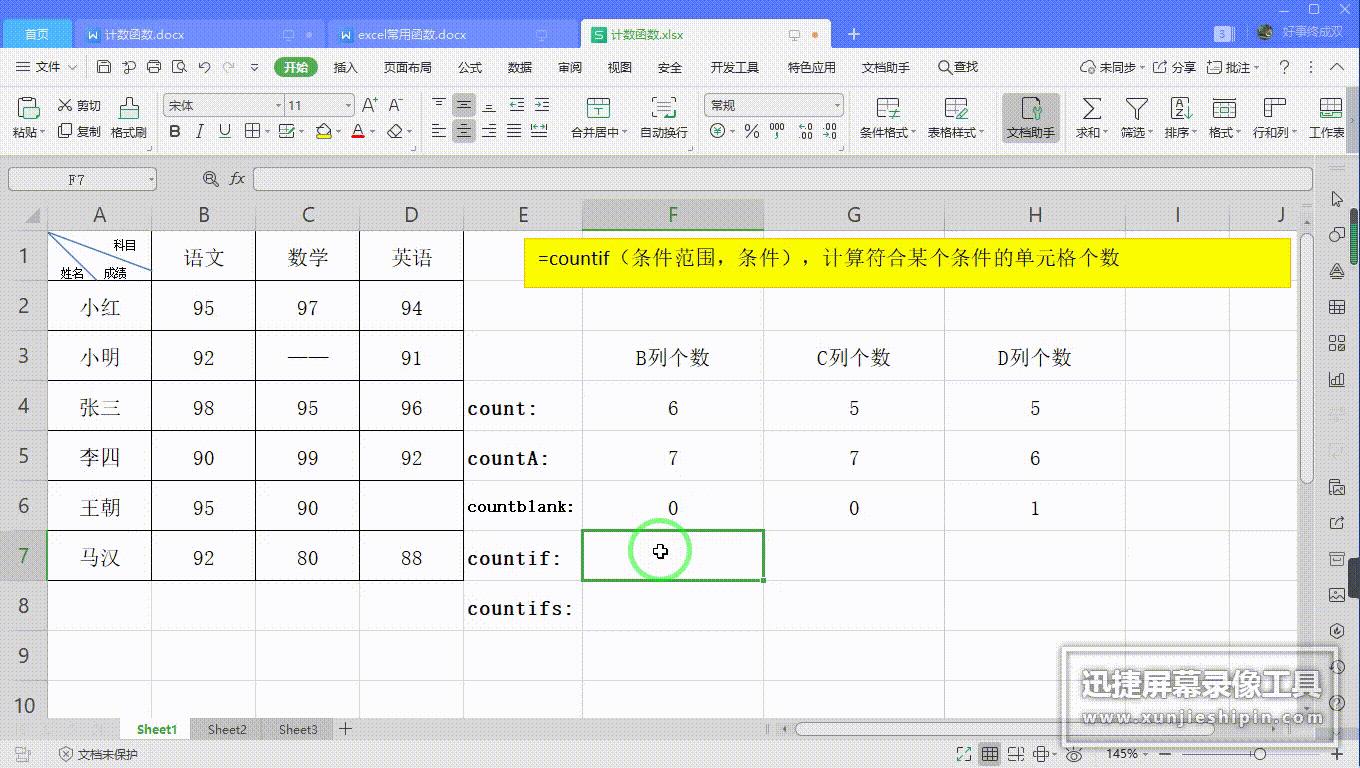This screenshot has width=1360, height=768.
Task: Click the zoom slider handle
Action: (x=1260, y=754)
